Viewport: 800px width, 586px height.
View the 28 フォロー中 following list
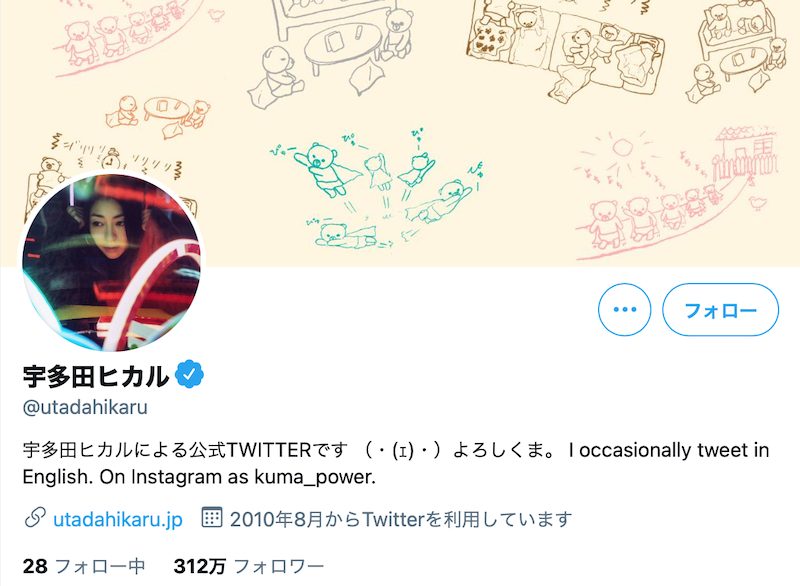tap(84, 567)
